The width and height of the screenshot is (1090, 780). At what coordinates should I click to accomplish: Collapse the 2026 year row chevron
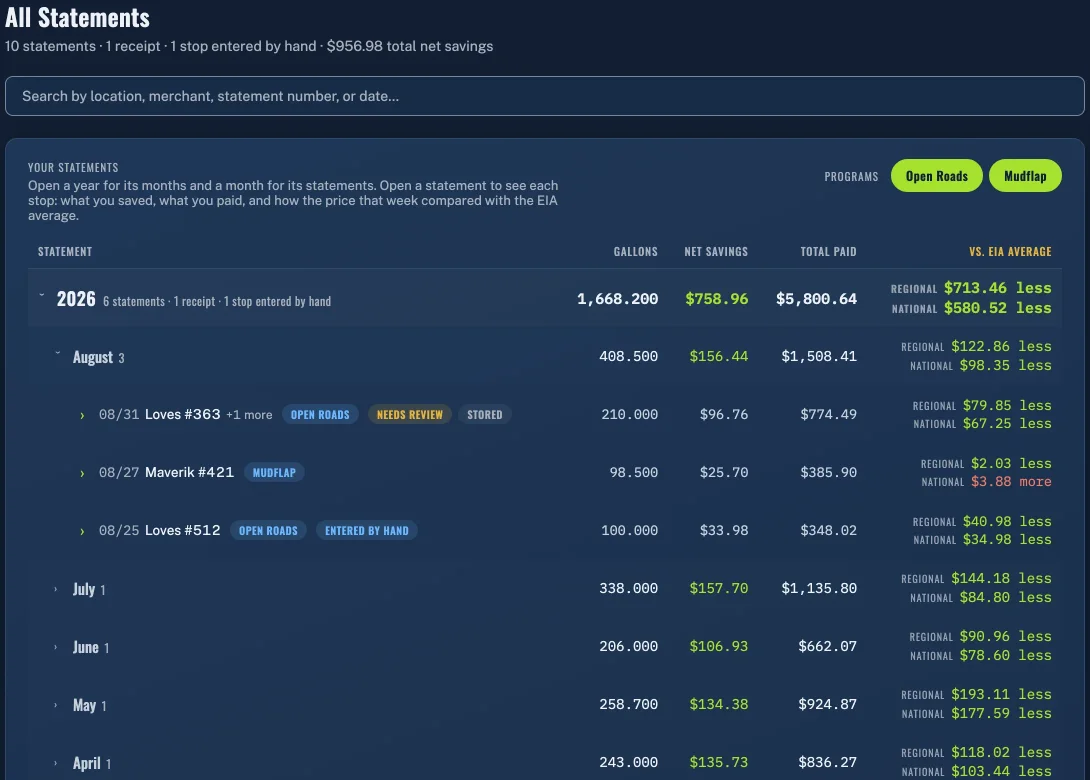click(x=42, y=295)
